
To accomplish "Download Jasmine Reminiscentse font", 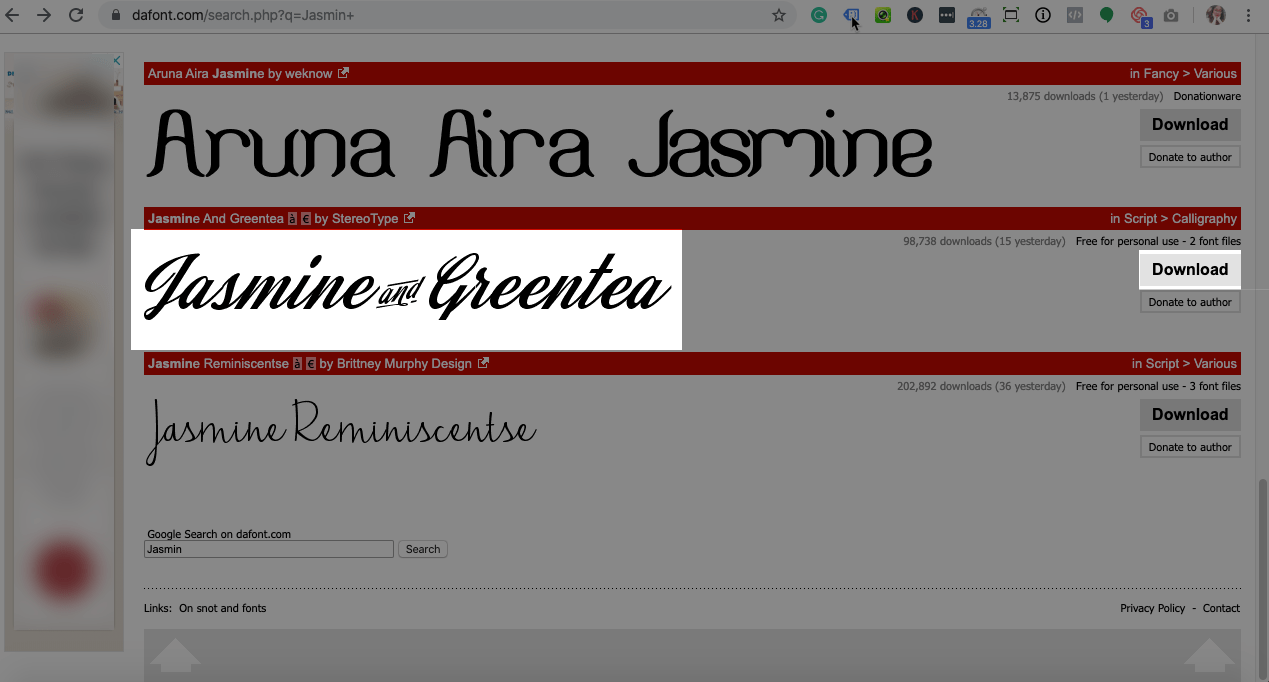I will tap(1190, 414).
